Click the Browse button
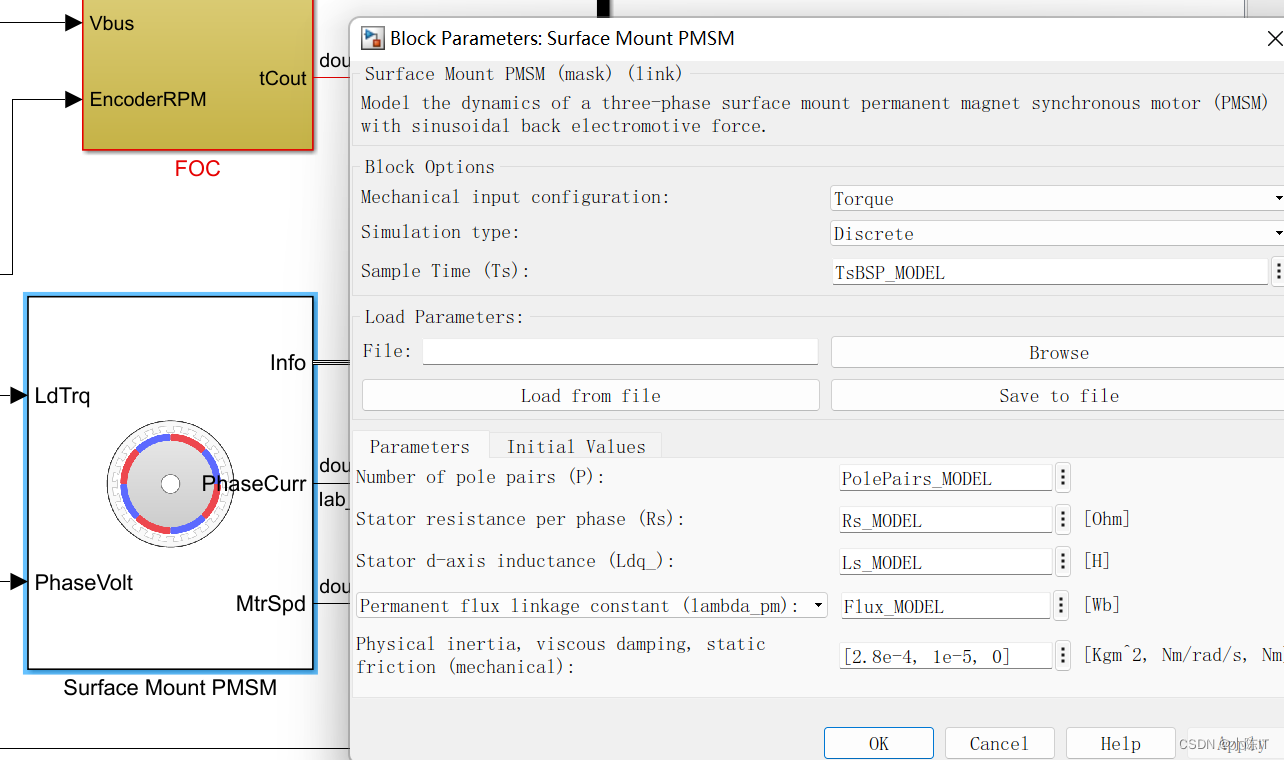The image size is (1284, 760). 1058,352
